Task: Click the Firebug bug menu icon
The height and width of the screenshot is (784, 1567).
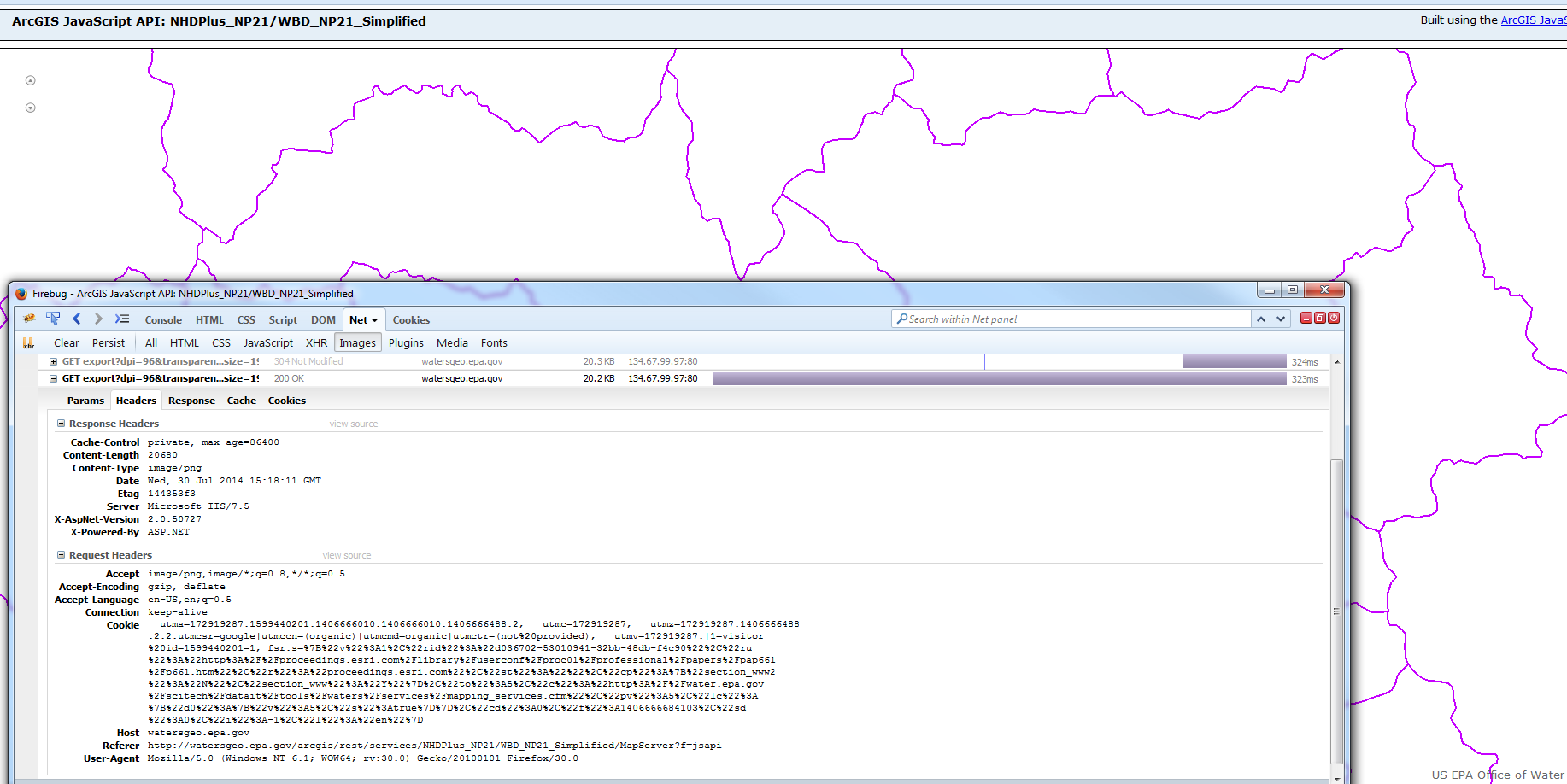Action: click(x=29, y=319)
